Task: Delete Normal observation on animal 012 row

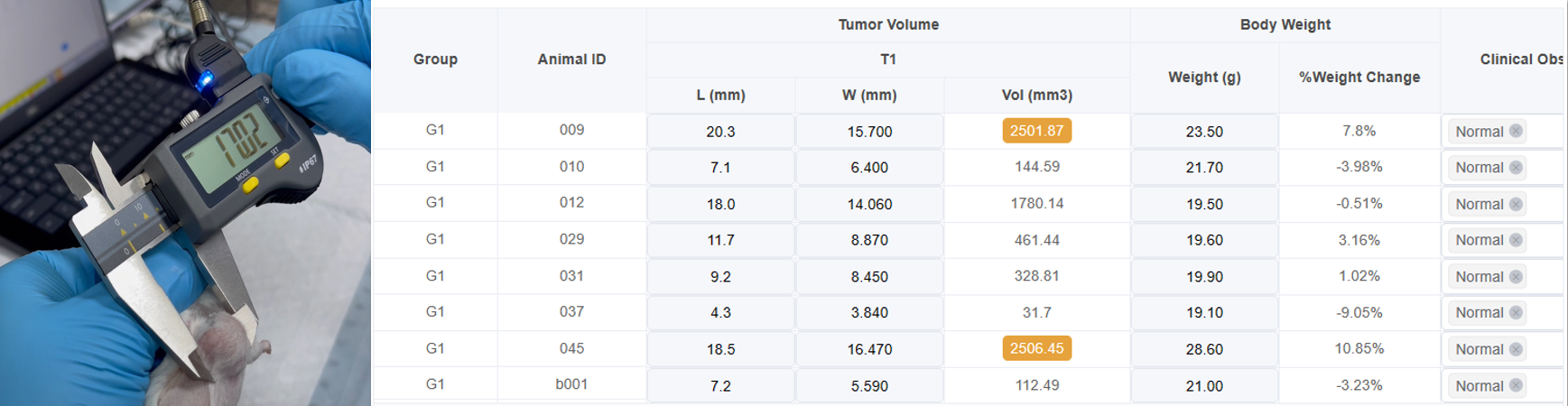Action: 1516,204
